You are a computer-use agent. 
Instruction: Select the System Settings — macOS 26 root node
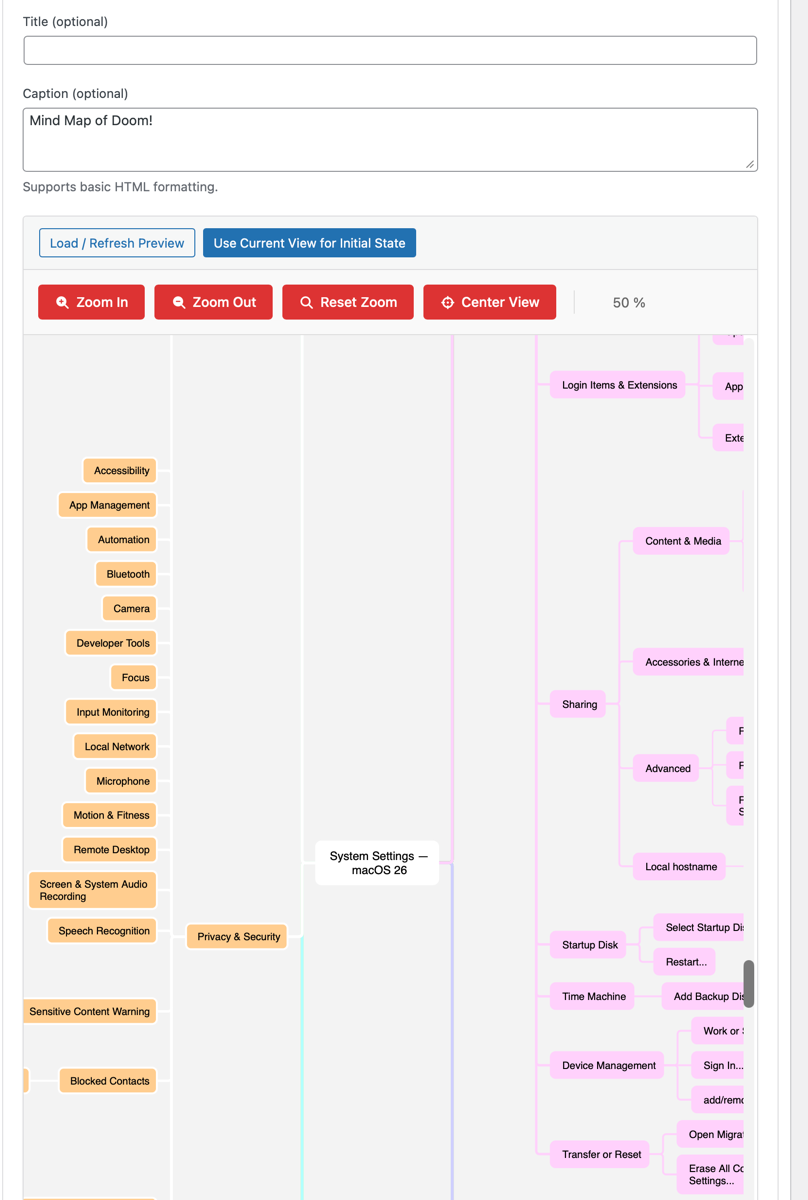point(376,862)
